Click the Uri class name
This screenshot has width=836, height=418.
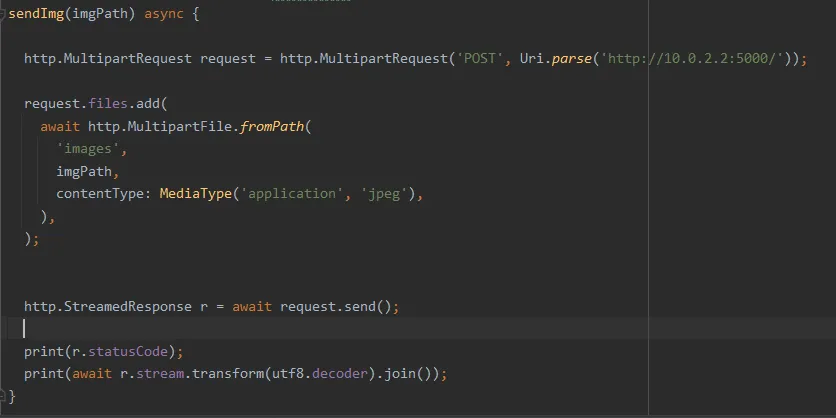point(532,59)
